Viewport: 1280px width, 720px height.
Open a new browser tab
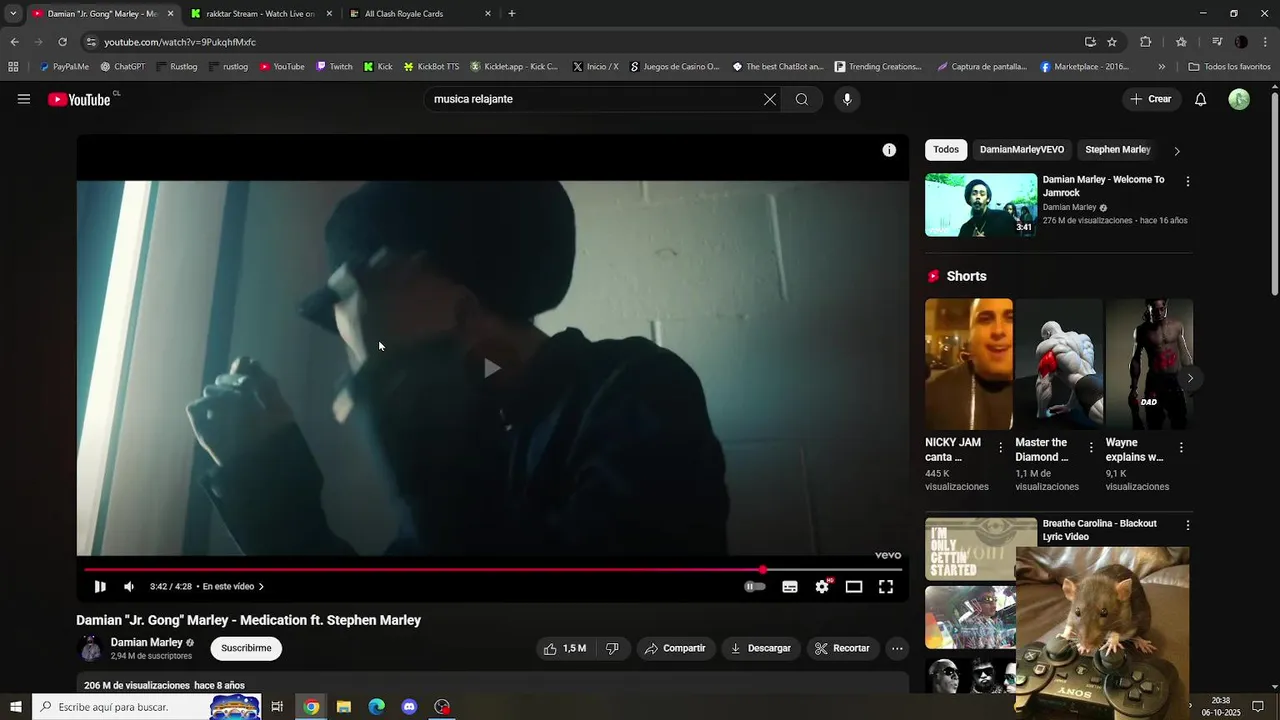coord(512,14)
